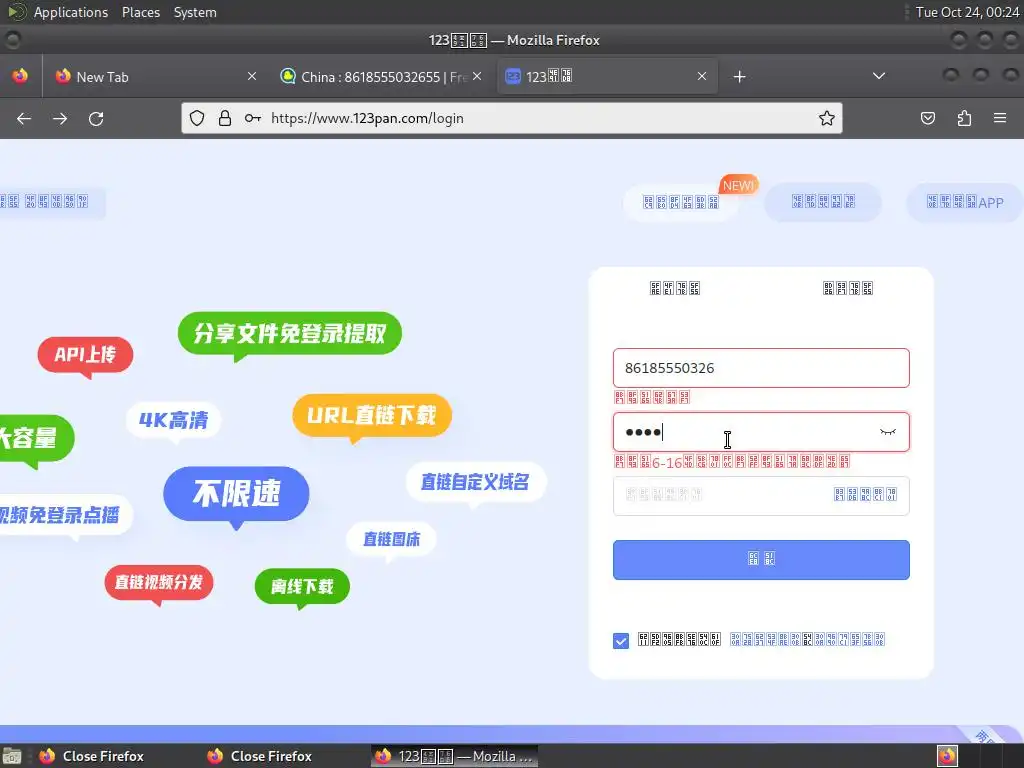Go back to the previous page
This screenshot has height=768, width=1024.
pyautogui.click(x=24, y=118)
